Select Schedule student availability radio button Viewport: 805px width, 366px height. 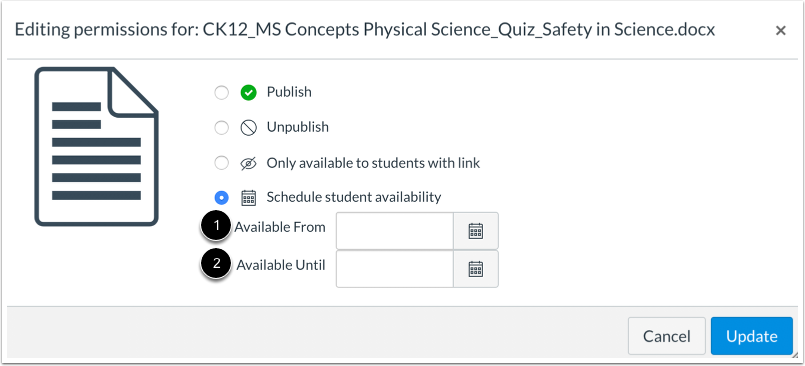[221, 198]
